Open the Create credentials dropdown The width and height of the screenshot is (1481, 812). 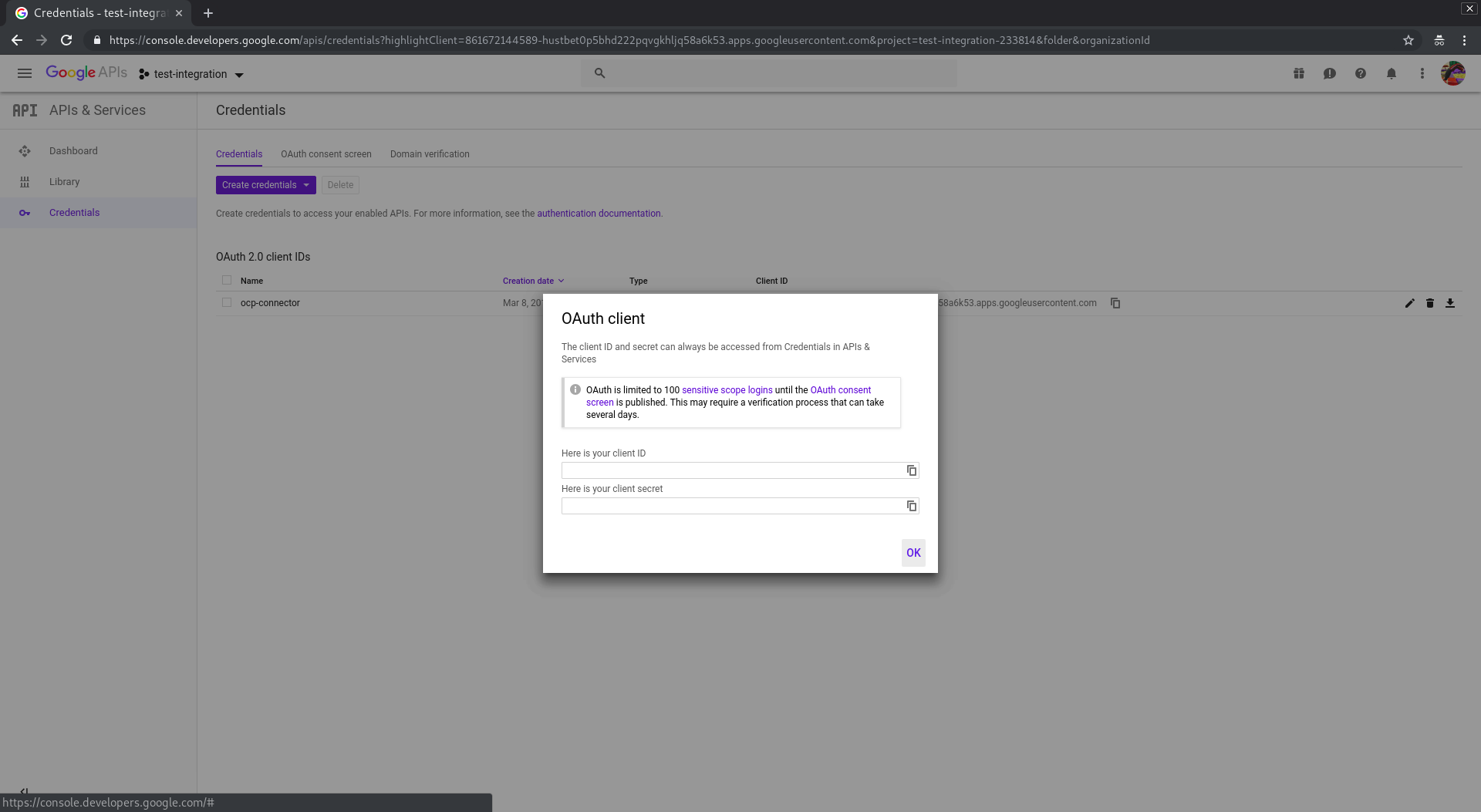point(265,185)
